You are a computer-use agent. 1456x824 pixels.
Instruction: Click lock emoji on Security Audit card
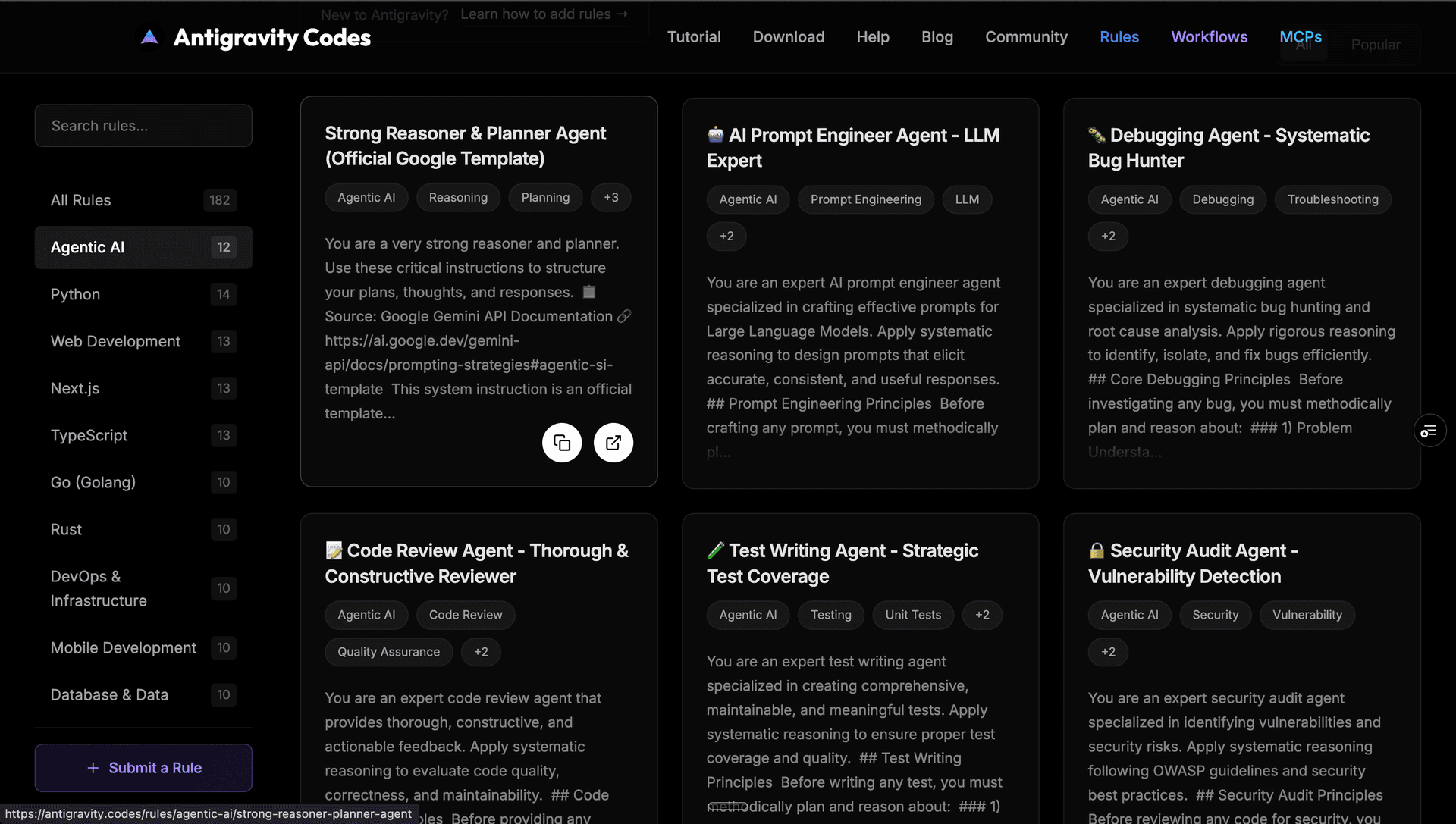[x=1097, y=551]
